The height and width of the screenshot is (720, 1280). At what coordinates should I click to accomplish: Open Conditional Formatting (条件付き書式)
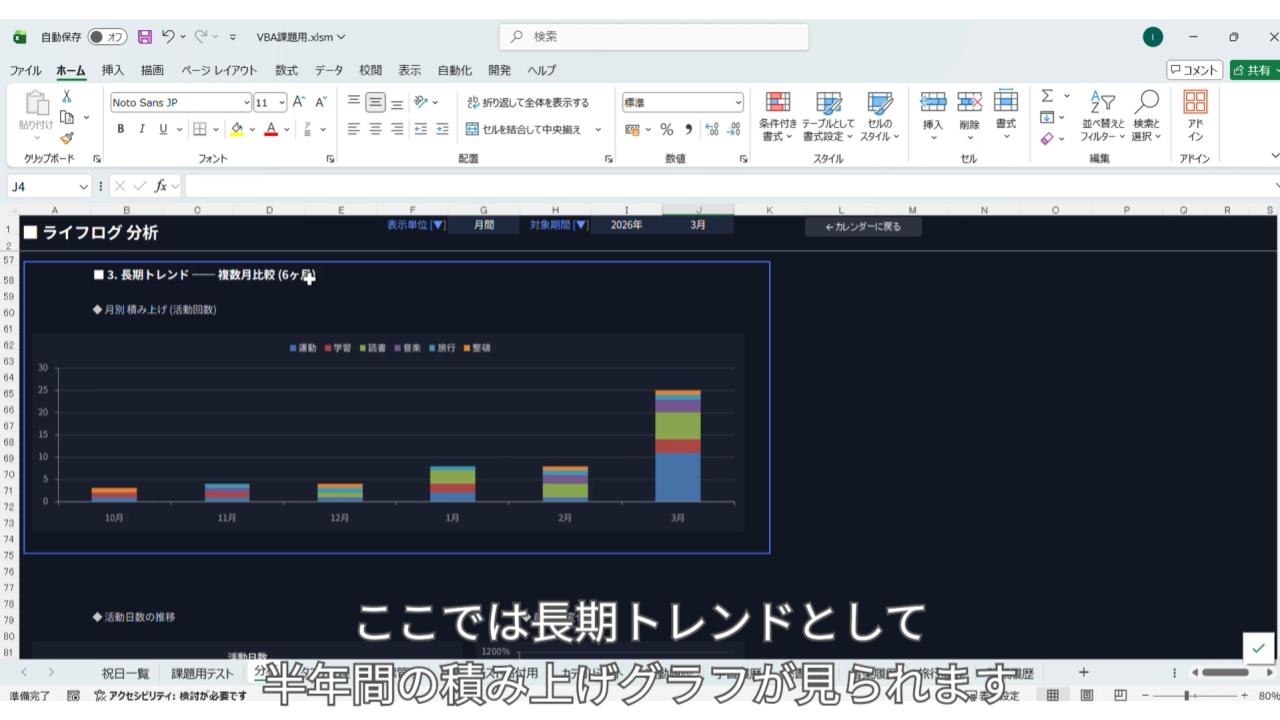point(777,116)
